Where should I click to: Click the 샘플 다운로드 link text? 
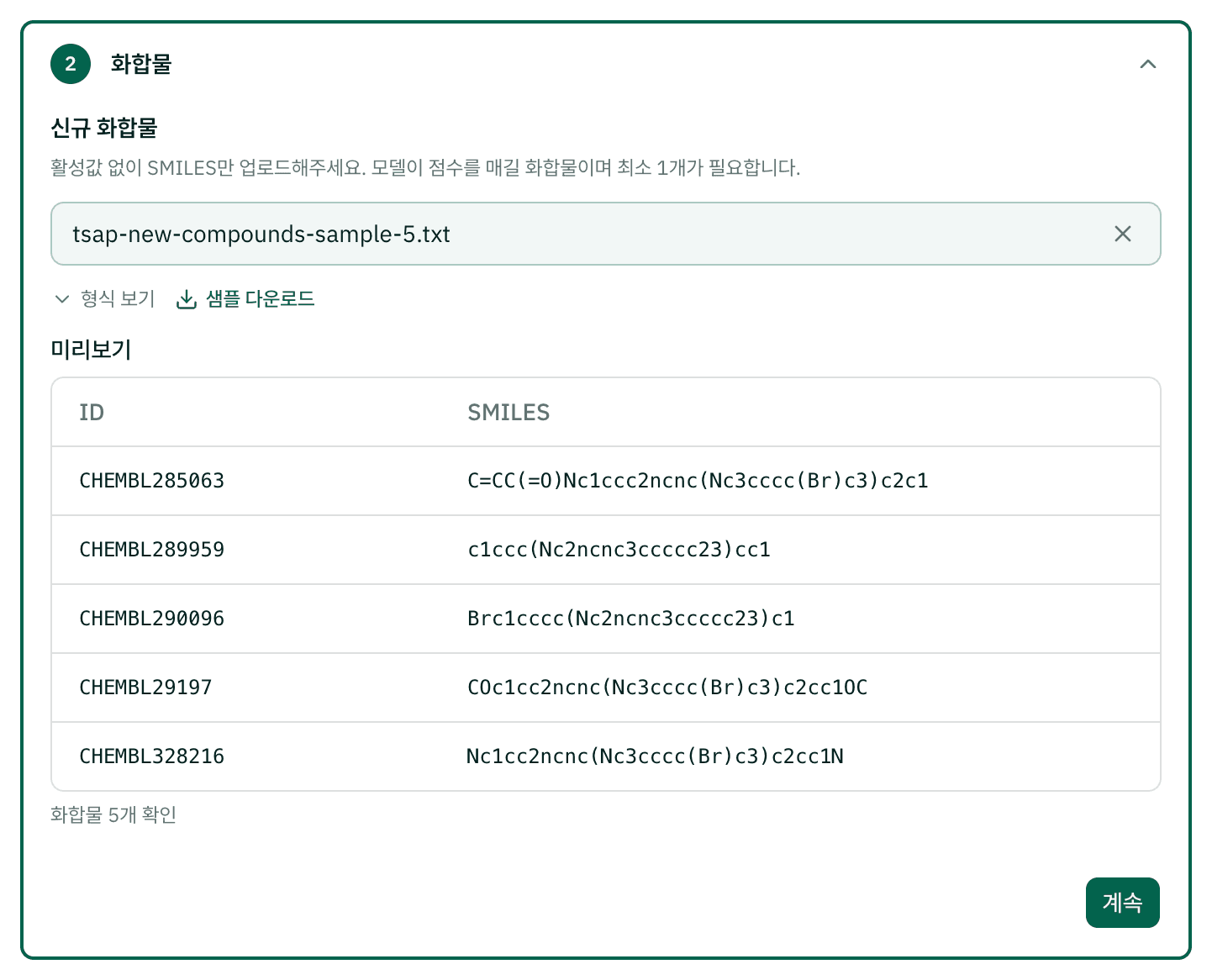[x=261, y=298]
